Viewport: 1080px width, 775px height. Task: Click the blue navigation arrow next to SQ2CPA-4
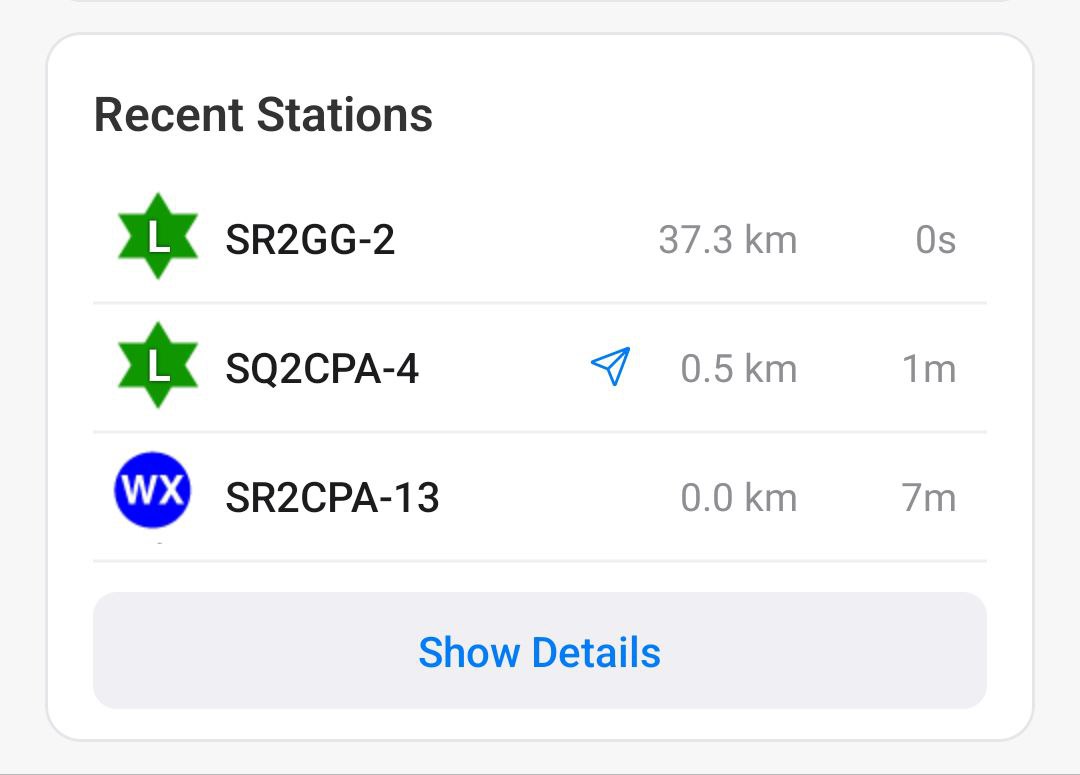click(611, 367)
